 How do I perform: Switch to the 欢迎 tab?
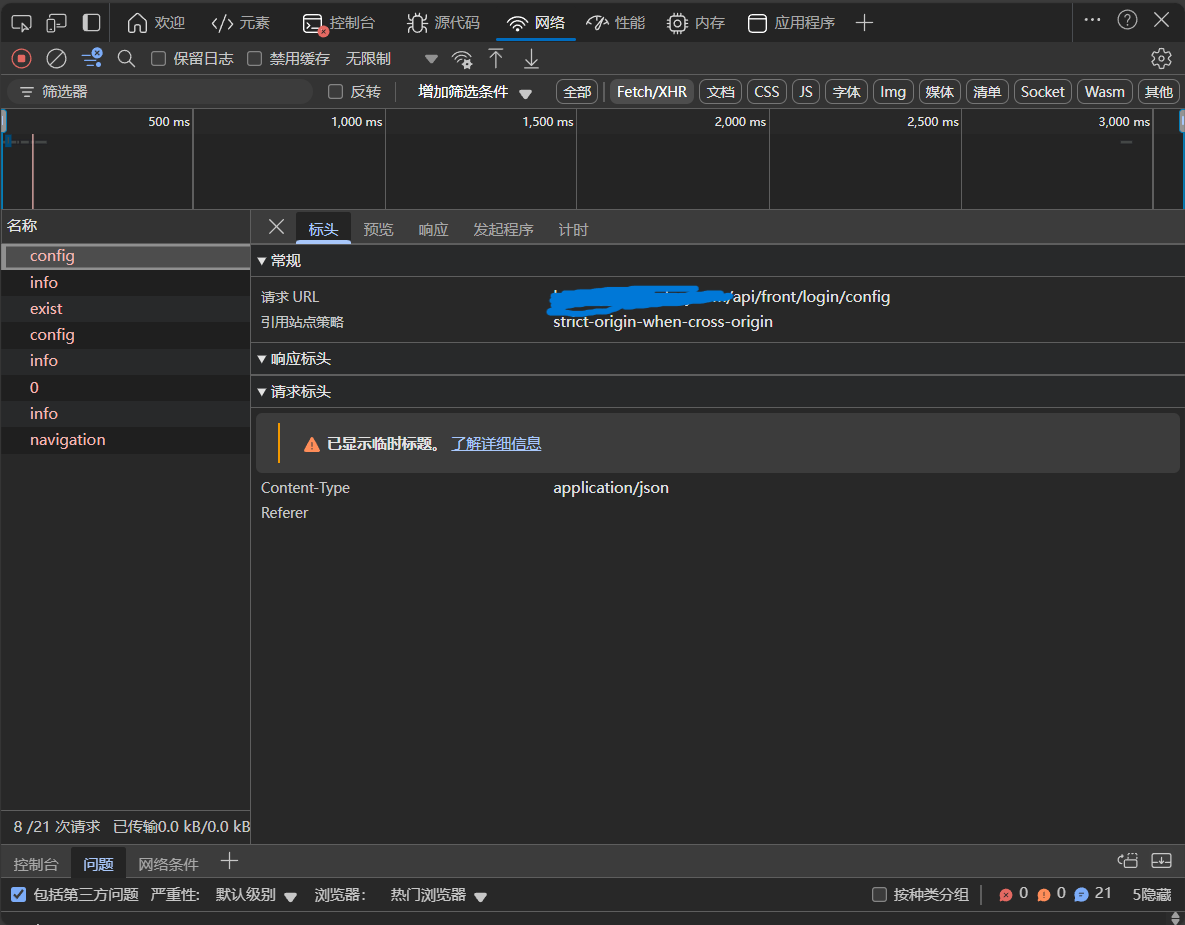click(x=156, y=23)
